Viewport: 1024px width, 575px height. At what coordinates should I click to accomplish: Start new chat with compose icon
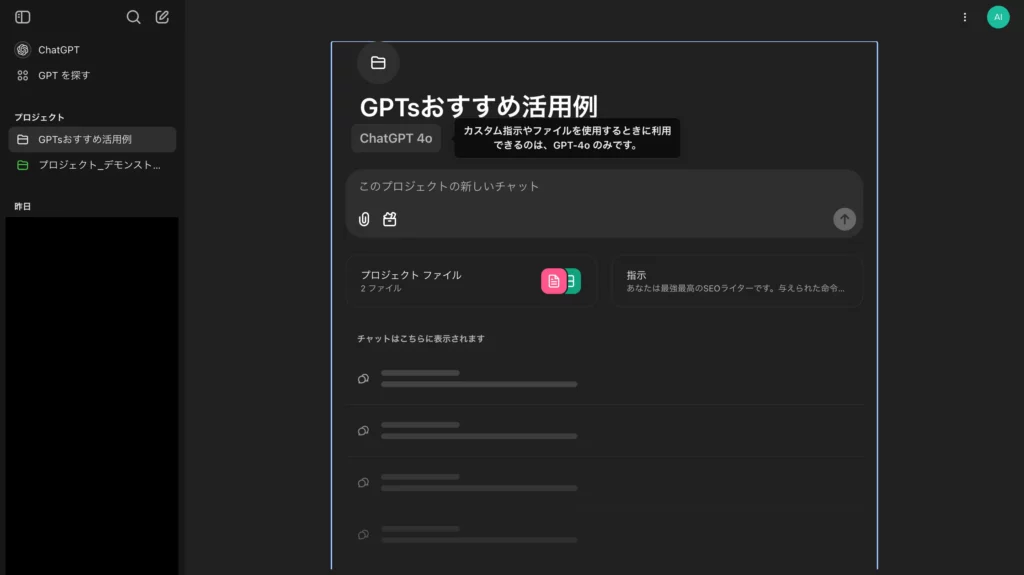pyautogui.click(x=162, y=17)
